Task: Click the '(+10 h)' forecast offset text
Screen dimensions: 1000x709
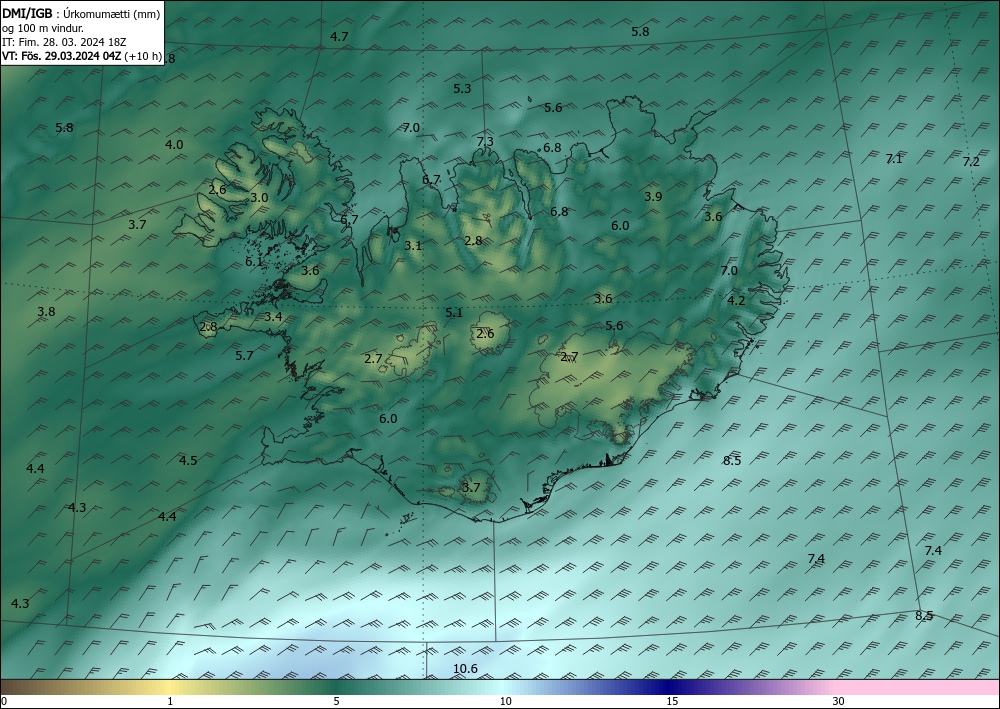Action: [x=143, y=56]
